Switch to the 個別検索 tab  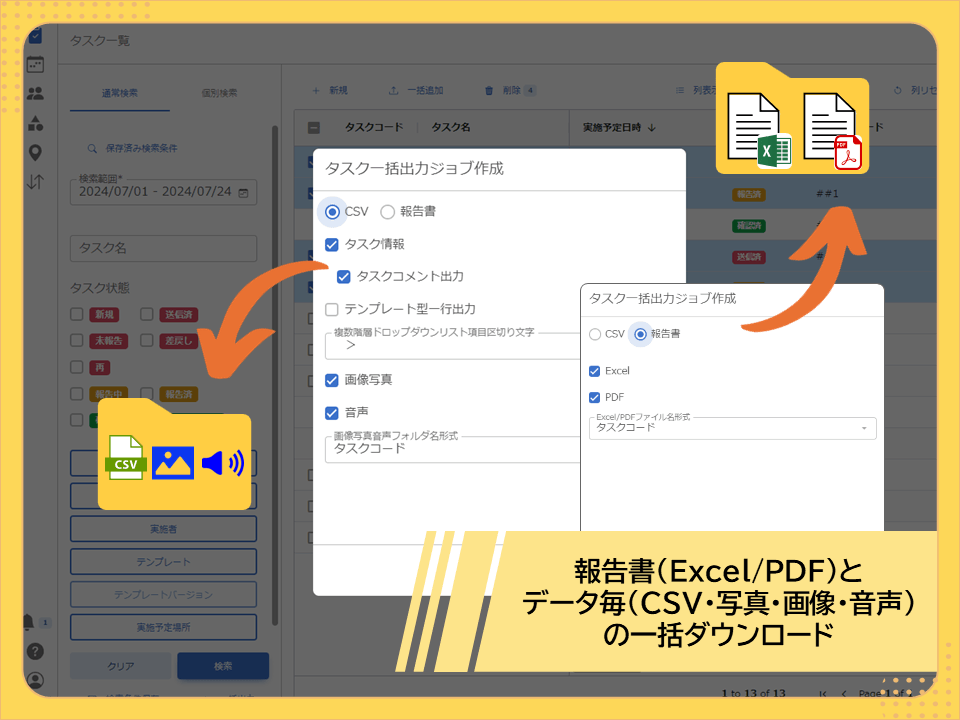219,93
